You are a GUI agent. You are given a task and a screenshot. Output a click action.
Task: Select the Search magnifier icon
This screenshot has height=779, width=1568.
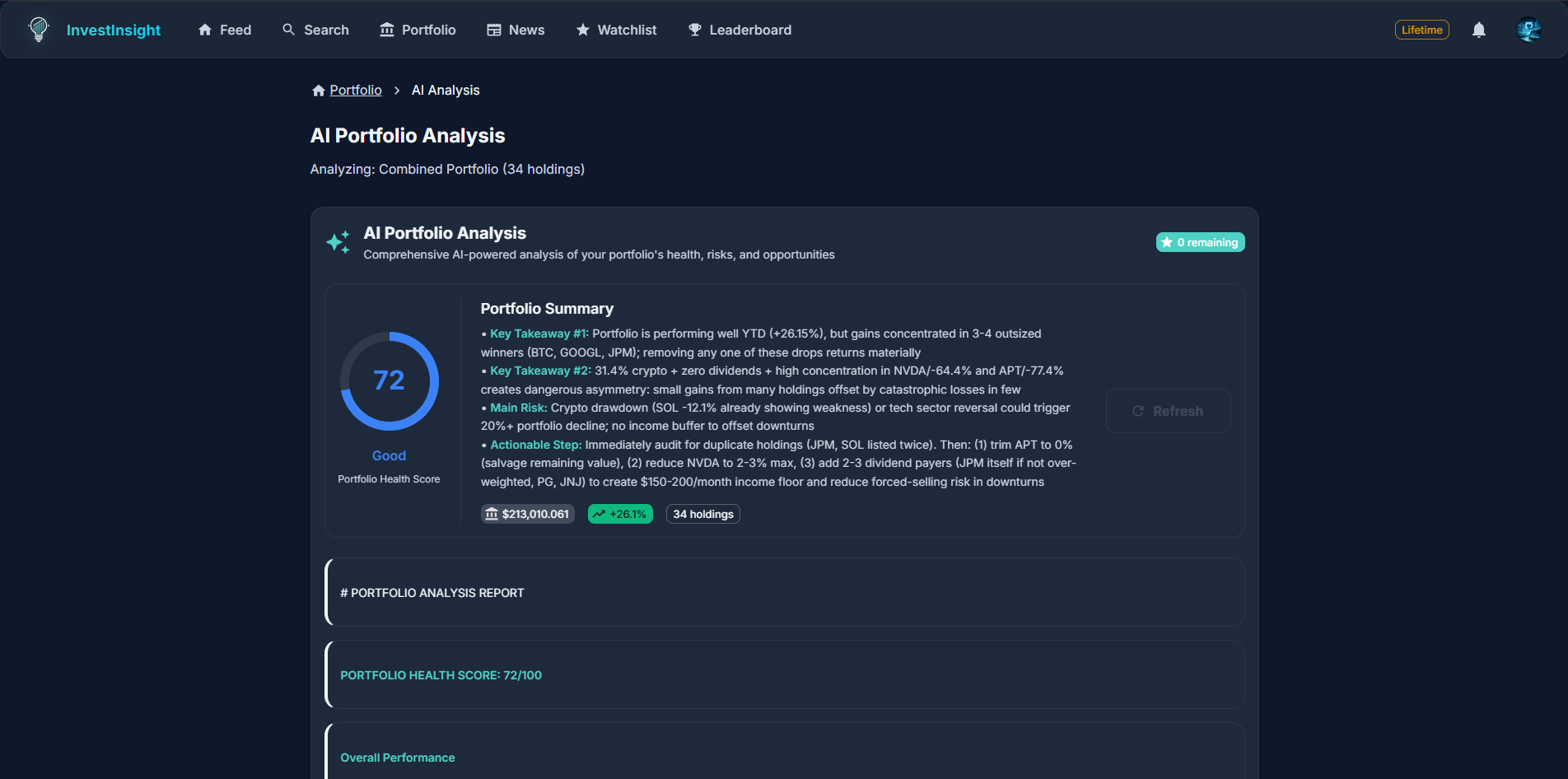287,30
